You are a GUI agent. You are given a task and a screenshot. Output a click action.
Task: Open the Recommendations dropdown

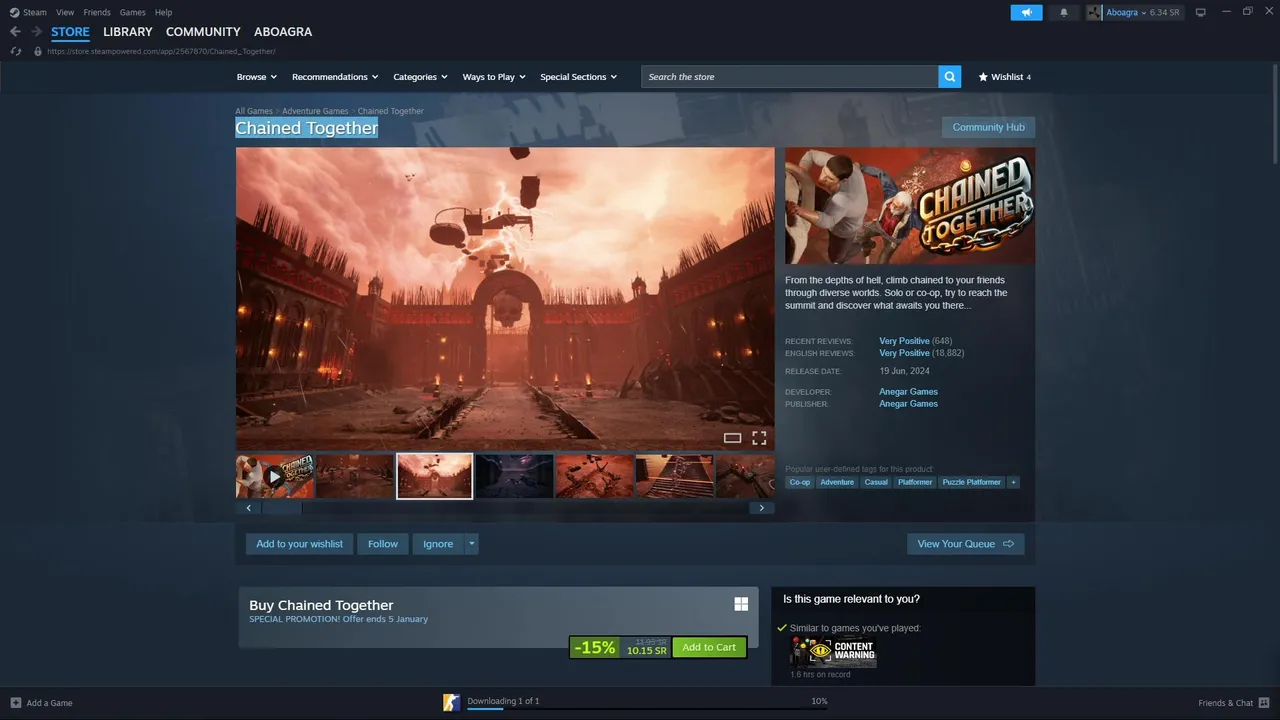(335, 77)
